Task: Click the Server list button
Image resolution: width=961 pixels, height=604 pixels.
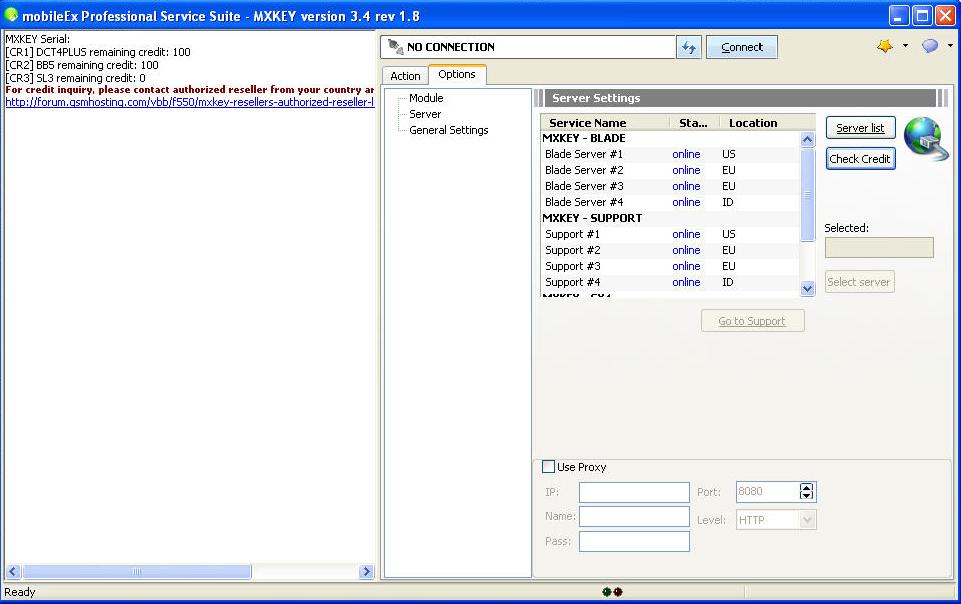Action: coord(860,128)
